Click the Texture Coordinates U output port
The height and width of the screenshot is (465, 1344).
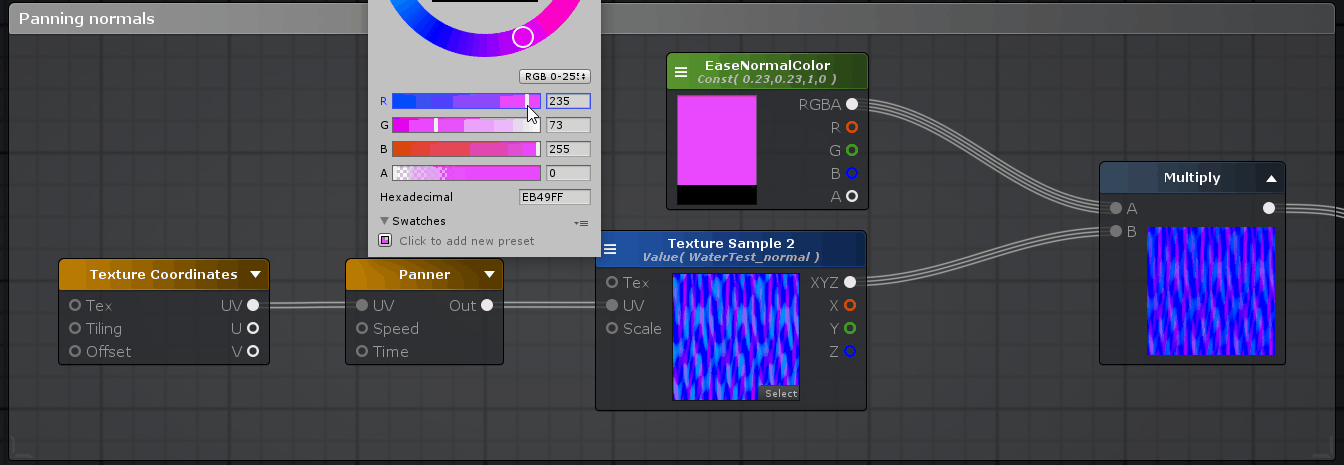point(253,328)
